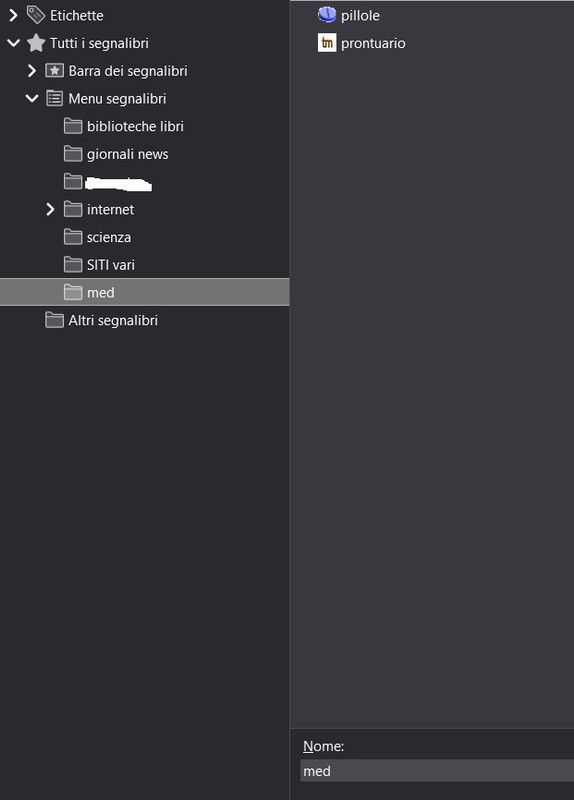The width and height of the screenshot is (574, 800).
Task: Collapse the Tutti i segnalibri node
Action: (14, 43)
